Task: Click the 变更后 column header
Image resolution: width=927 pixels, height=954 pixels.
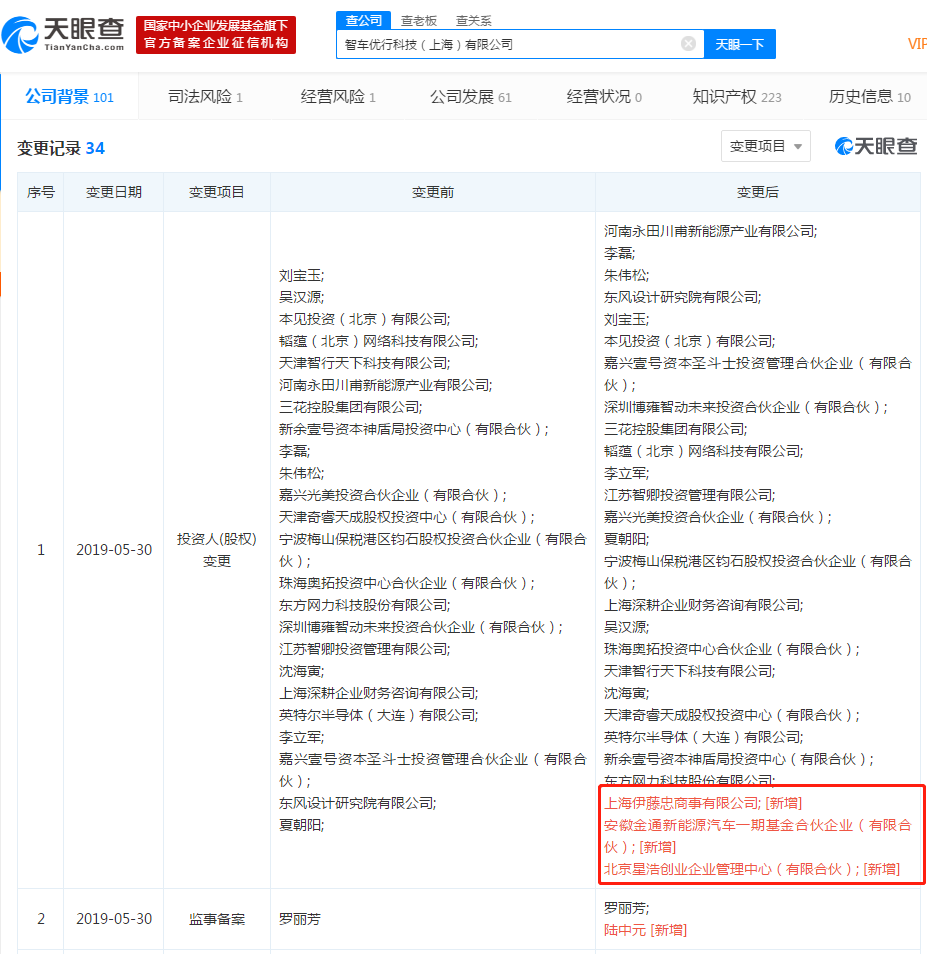Action: 757,192
